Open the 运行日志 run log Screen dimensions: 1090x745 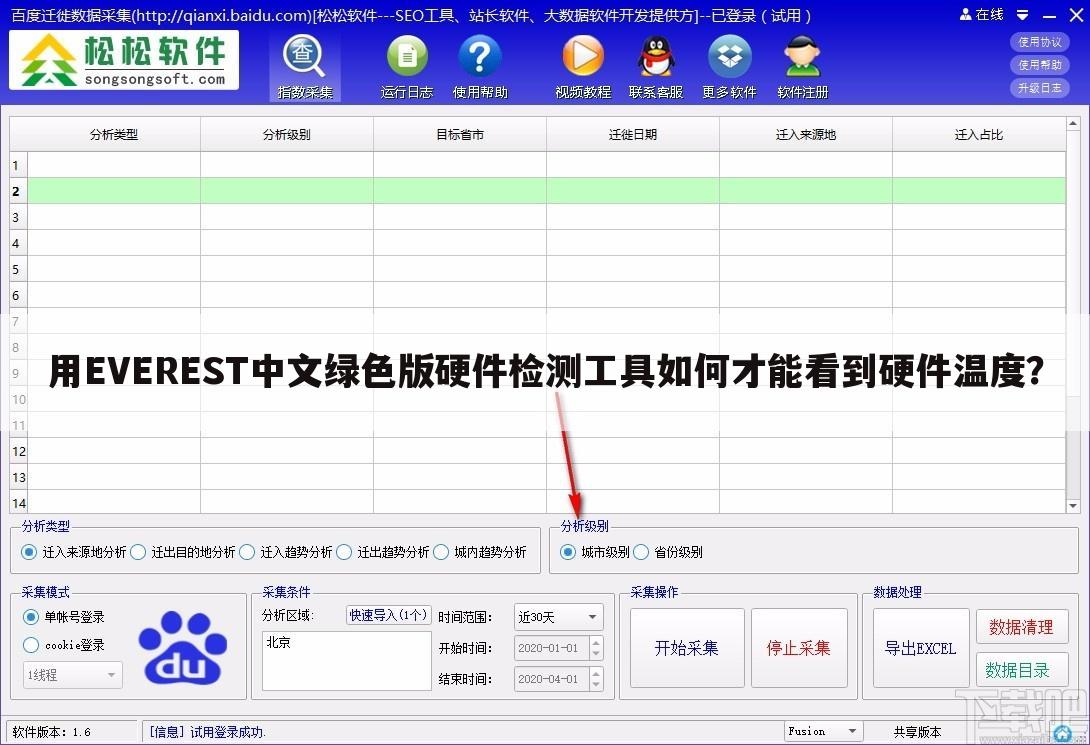click(x=407, y=68)
